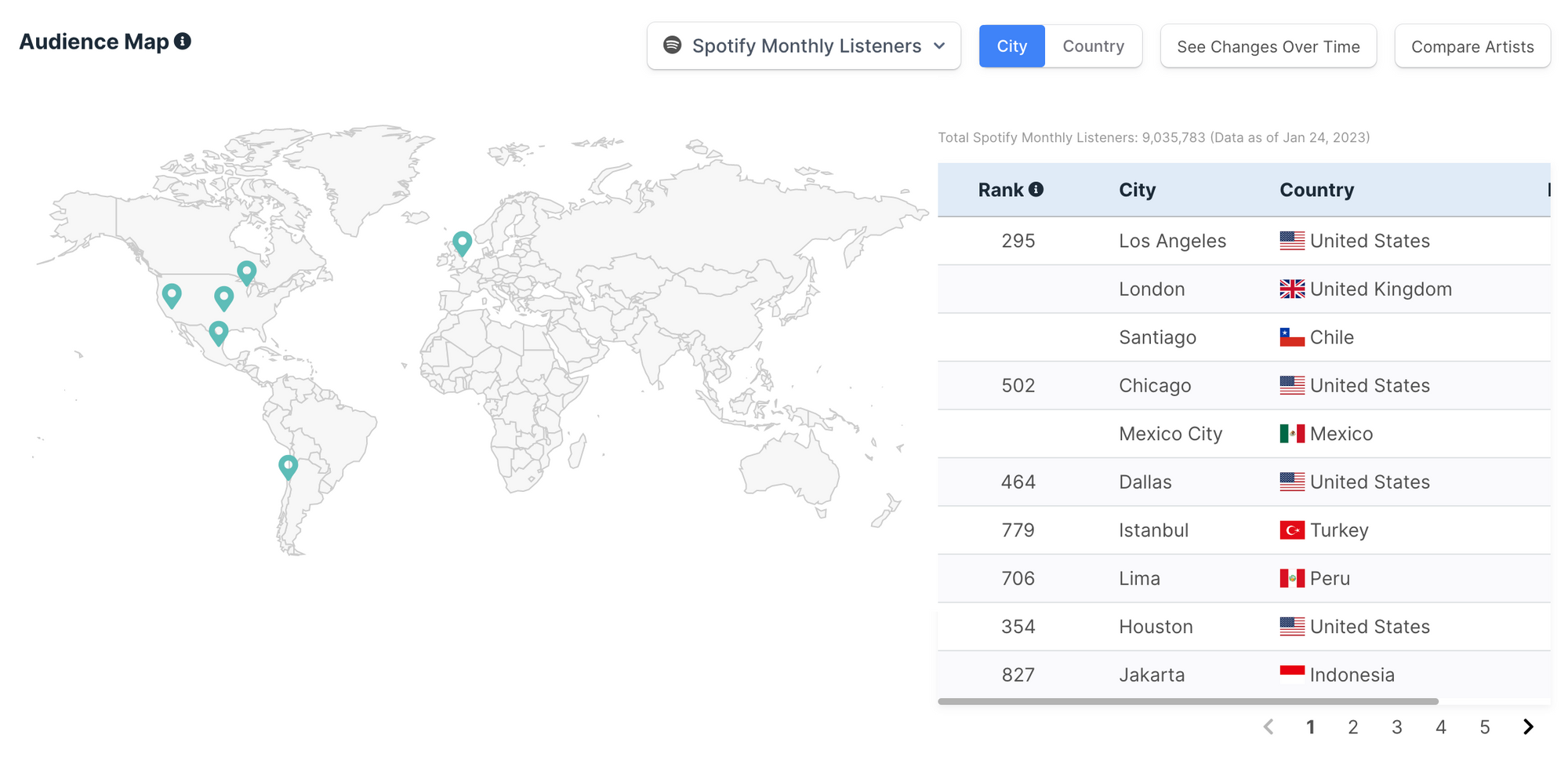Click the table horizontal scrollbar
This screenshot has width=1568, height=764.
[x=1188, y=701]
